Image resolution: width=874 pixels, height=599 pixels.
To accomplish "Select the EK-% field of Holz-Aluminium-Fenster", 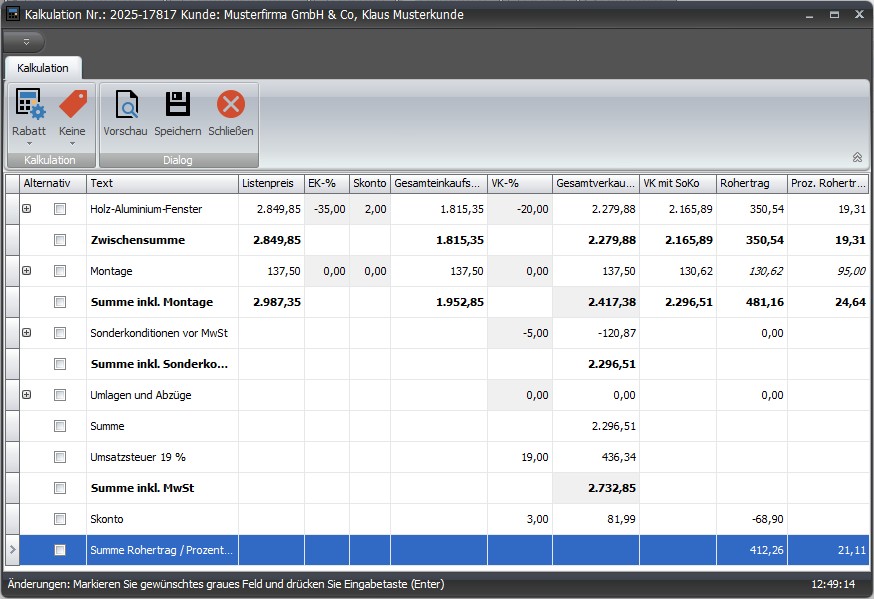I will coord(327,209).
